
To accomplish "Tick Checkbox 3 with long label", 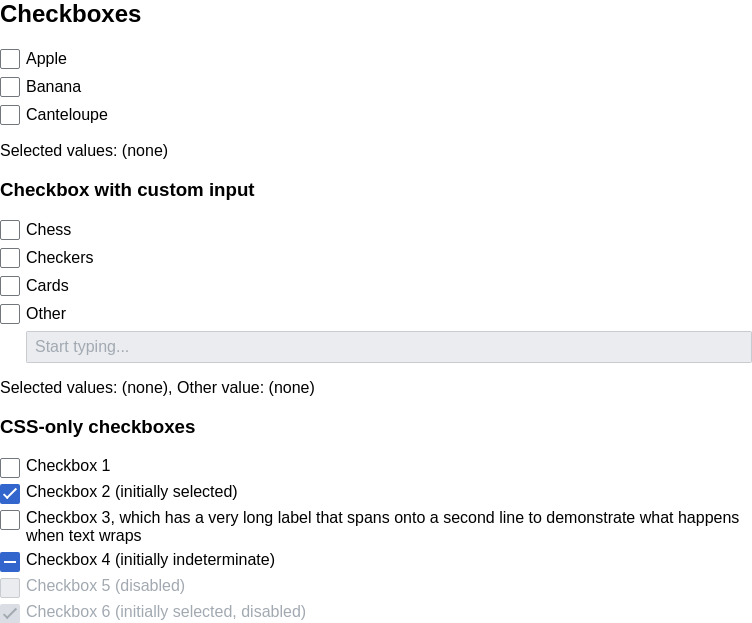I will (x=10, y=520).
